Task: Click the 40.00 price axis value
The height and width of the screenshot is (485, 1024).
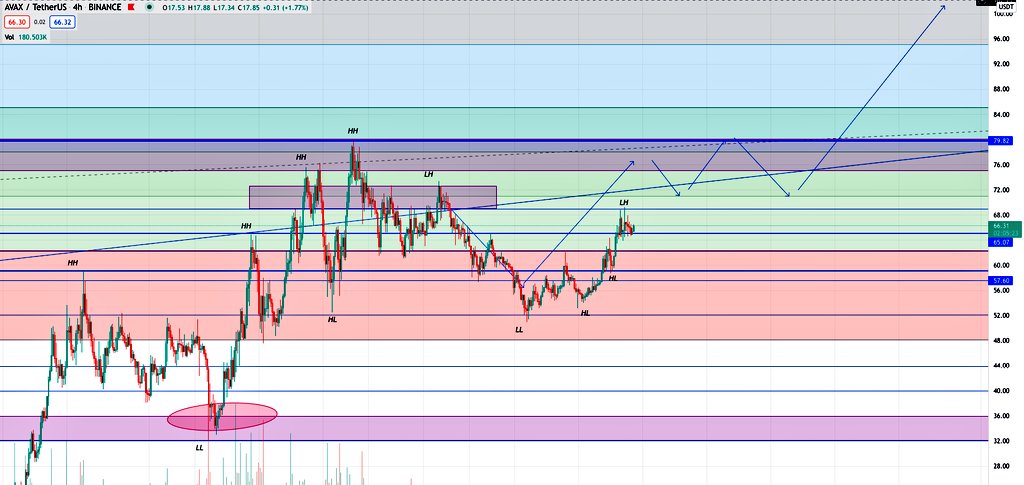Action: click(1002, 391)
